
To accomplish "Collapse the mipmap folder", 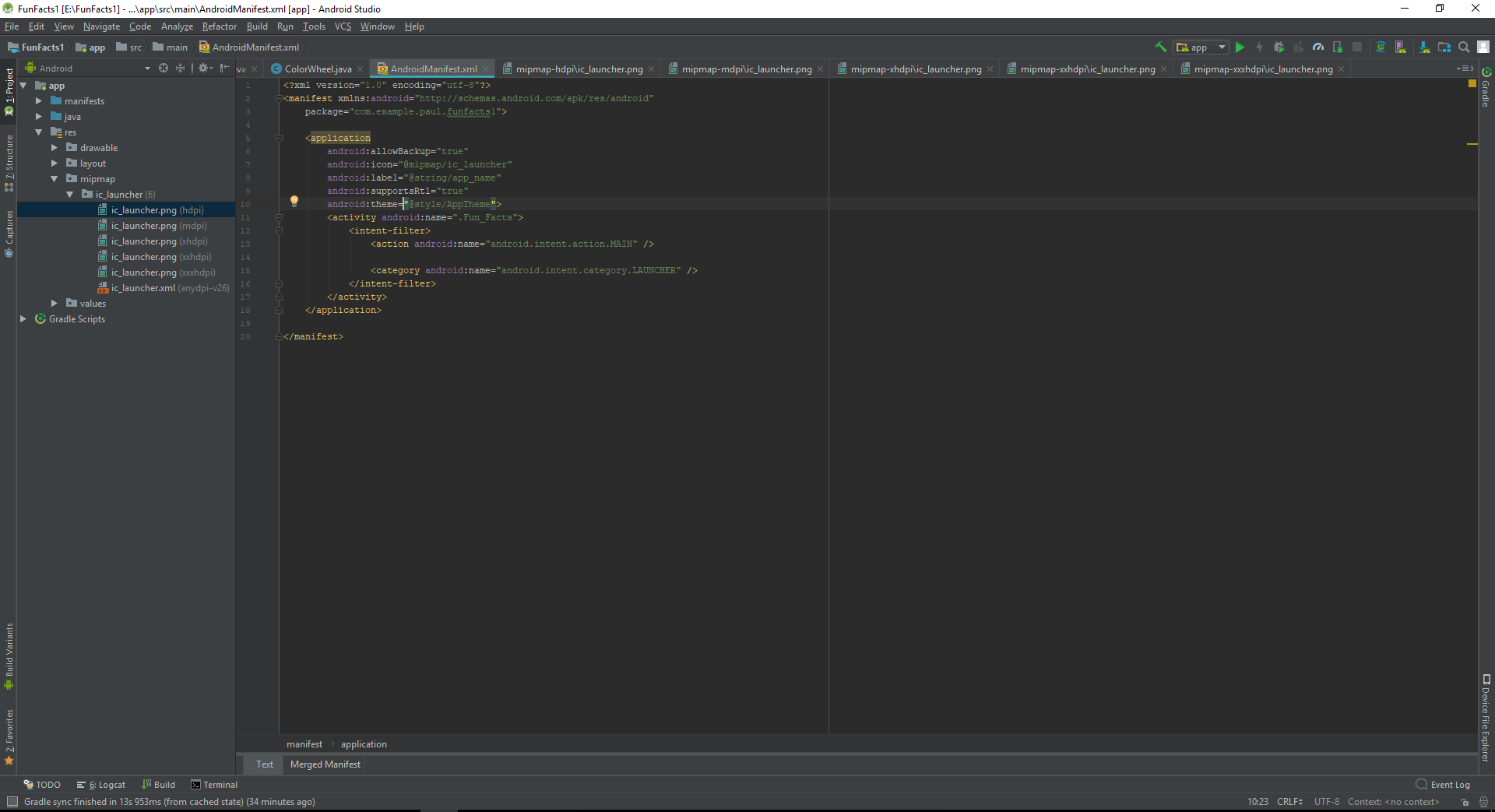I will (55, 179).
